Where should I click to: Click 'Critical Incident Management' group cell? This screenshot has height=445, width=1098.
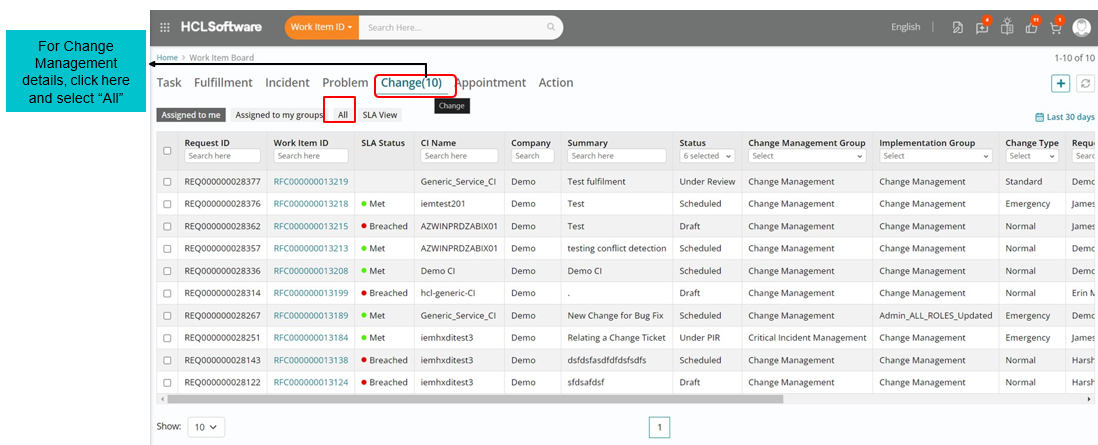coord(807,338)
